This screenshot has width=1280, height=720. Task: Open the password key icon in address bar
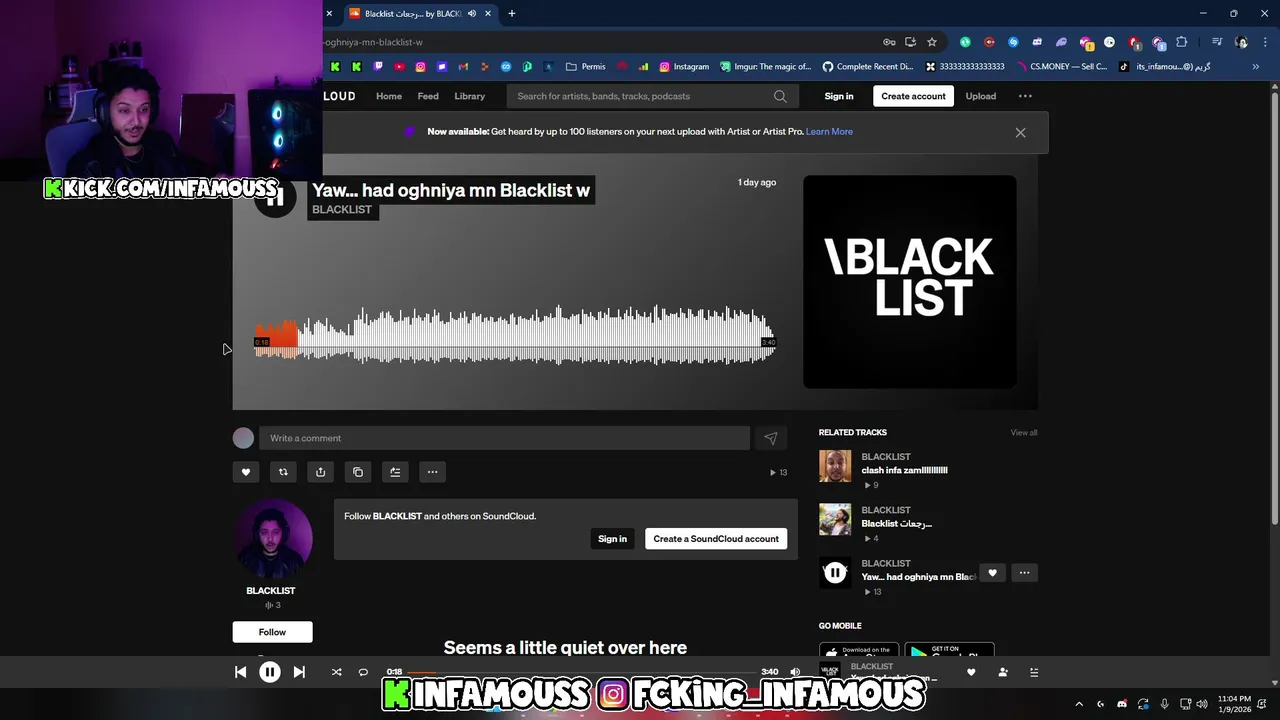(x=889, y=42)
